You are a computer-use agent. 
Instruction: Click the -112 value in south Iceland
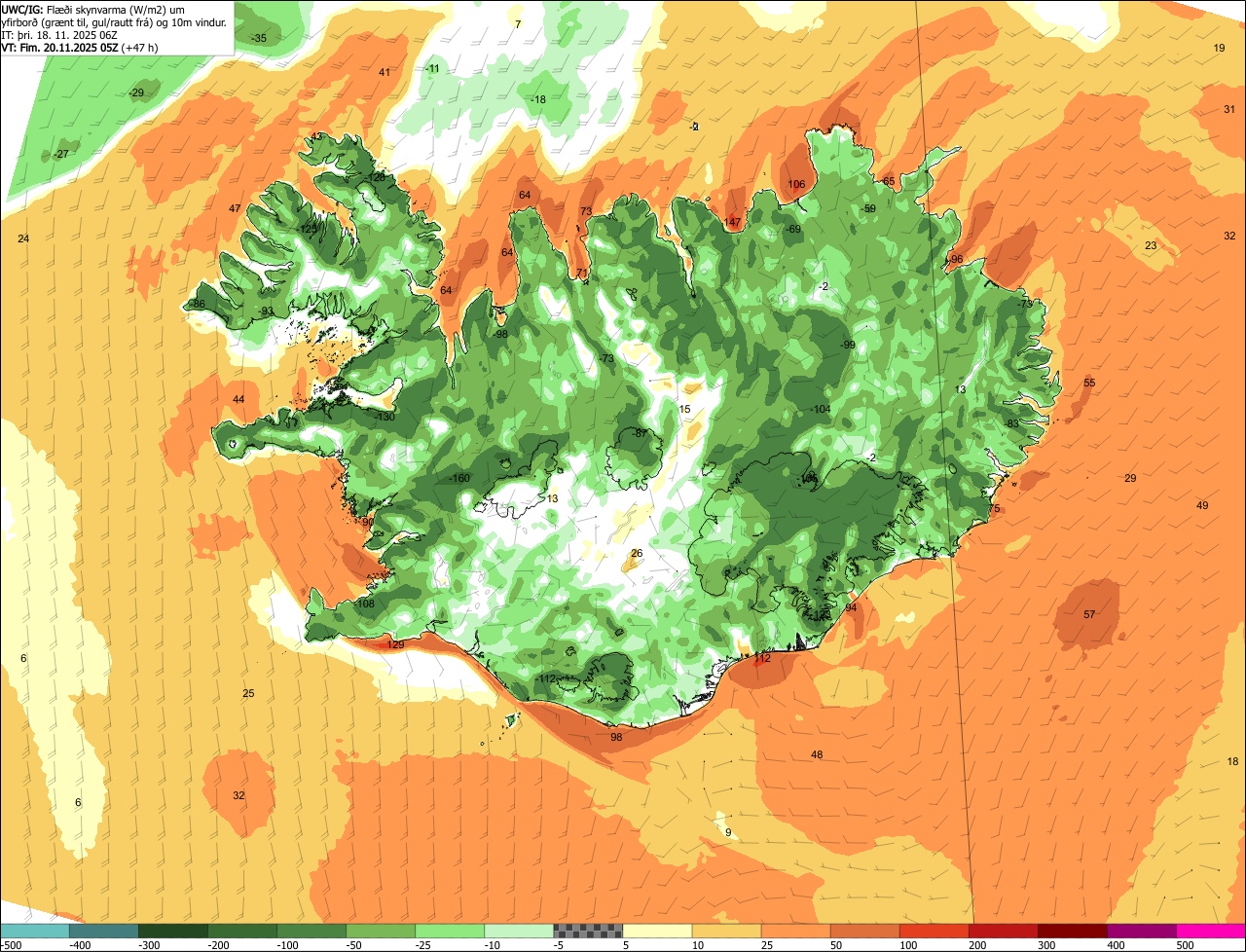(x=544, y=679)
